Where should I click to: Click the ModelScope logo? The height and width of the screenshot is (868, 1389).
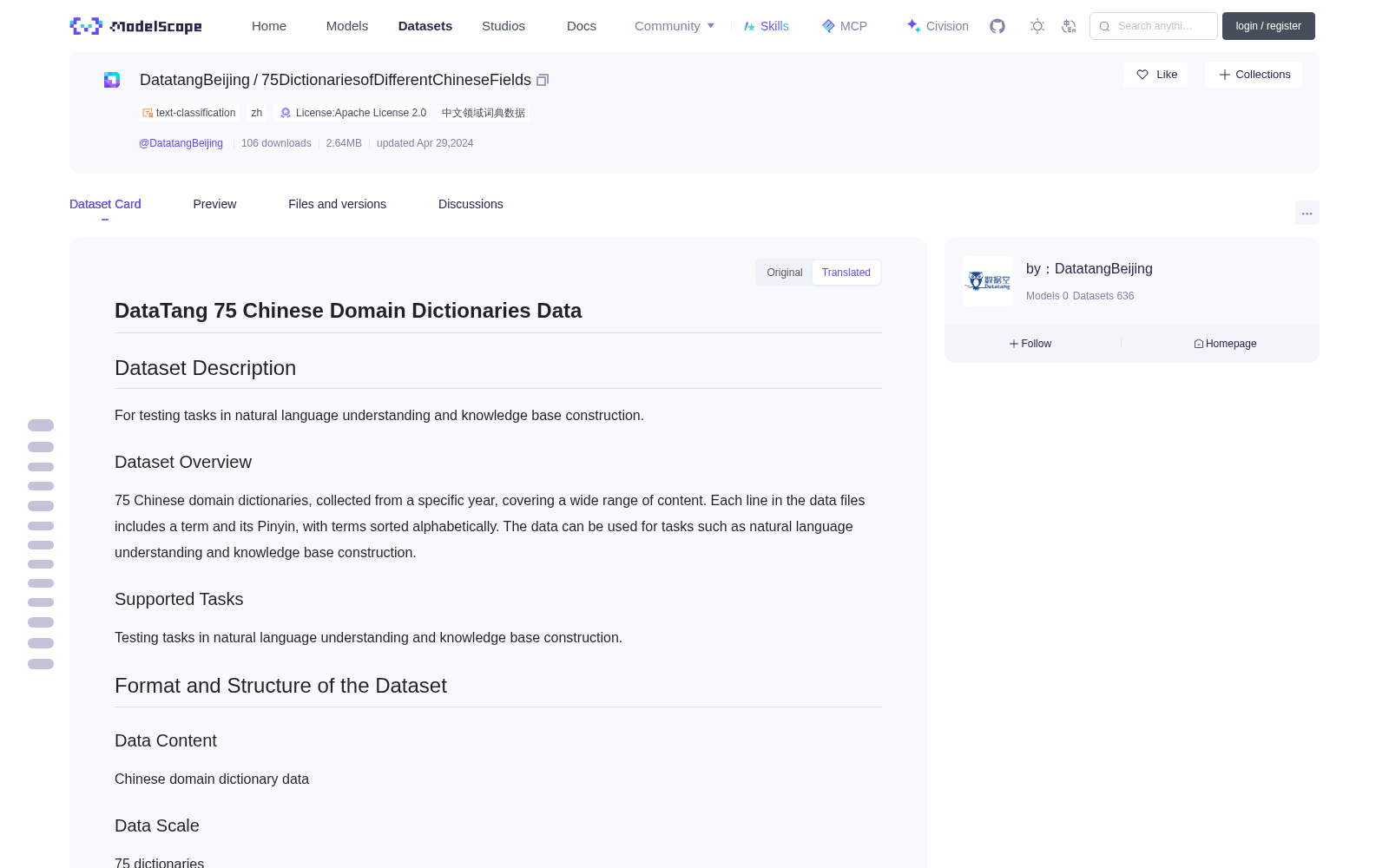135,26
